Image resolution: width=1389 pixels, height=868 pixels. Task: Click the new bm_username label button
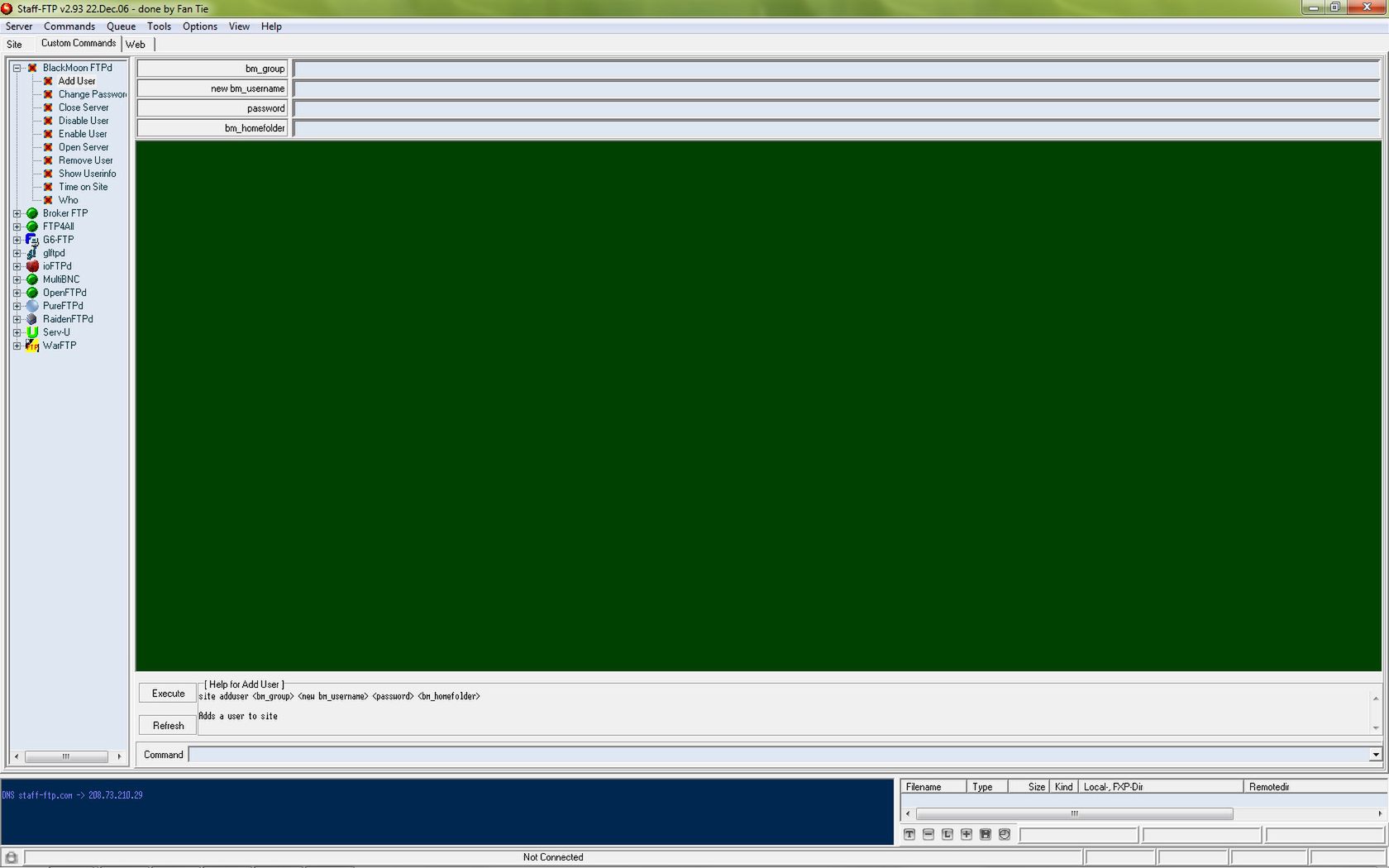coord(212,88)
